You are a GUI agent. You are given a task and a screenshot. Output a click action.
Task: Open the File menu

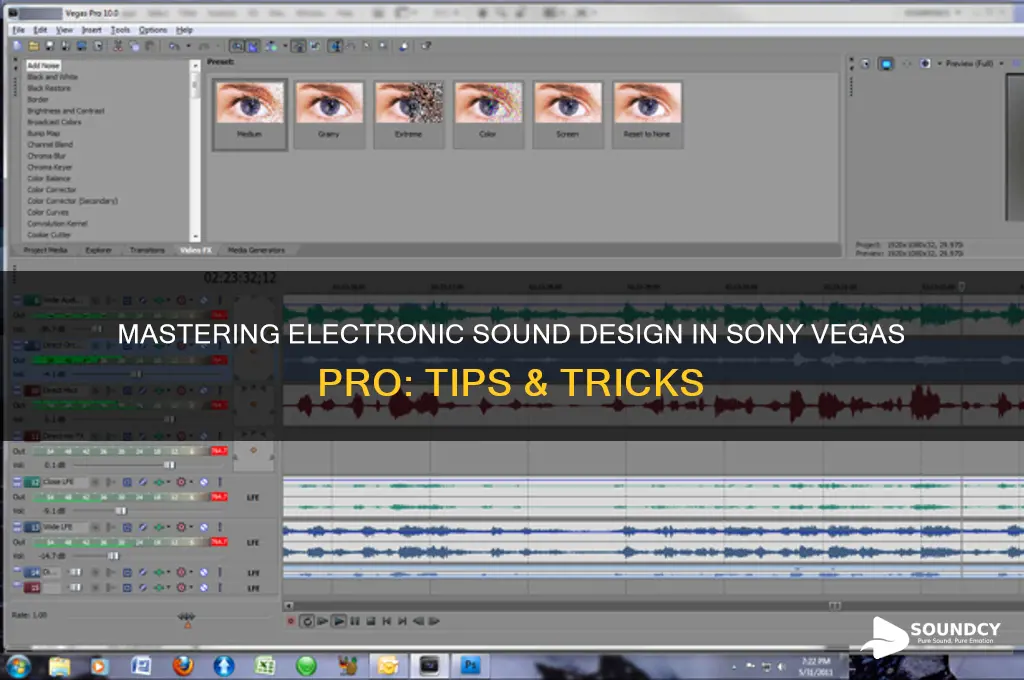(x=18, y=30)
